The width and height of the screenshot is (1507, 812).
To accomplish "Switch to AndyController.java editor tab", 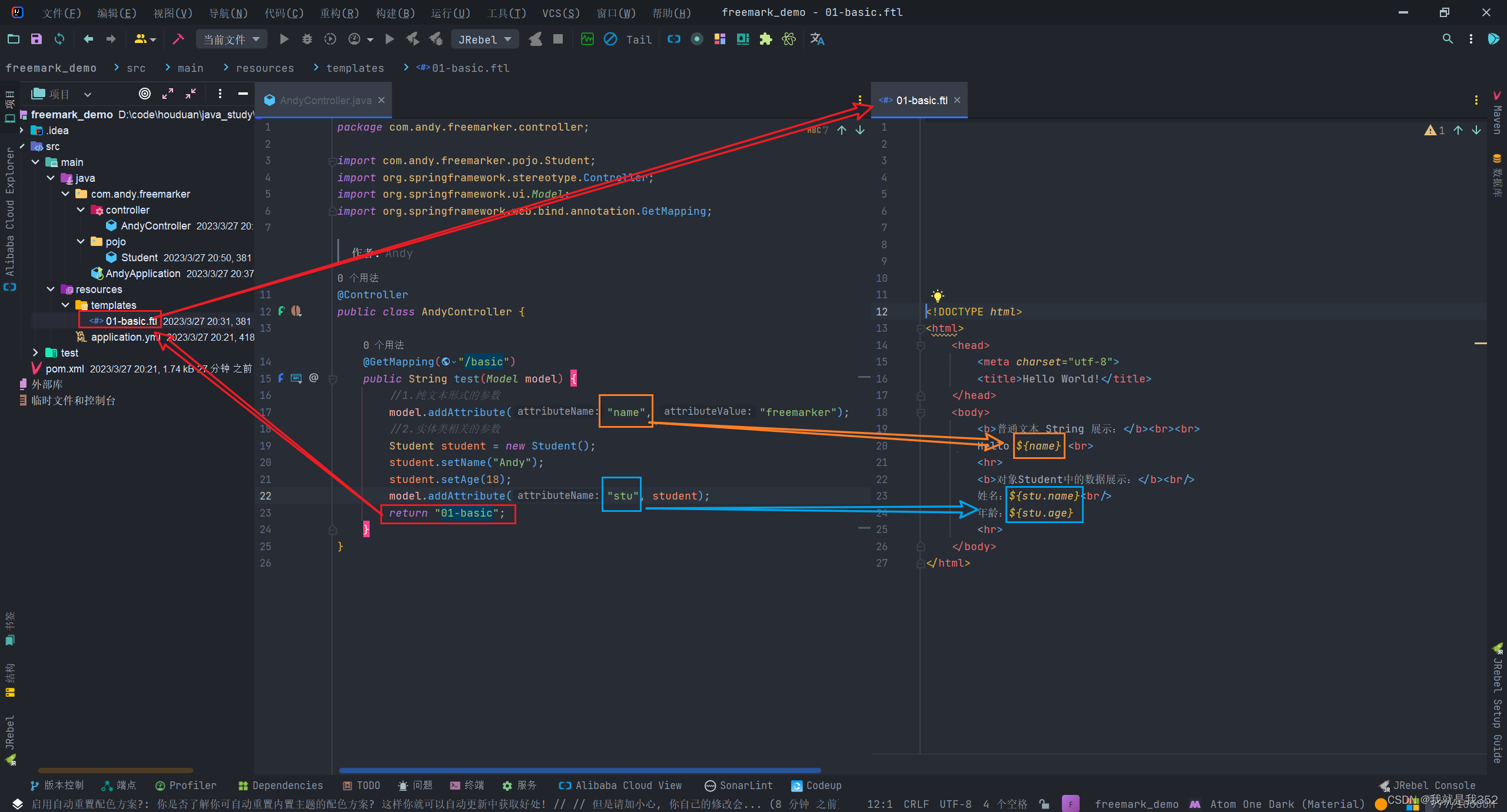I will tap(325, 101).
